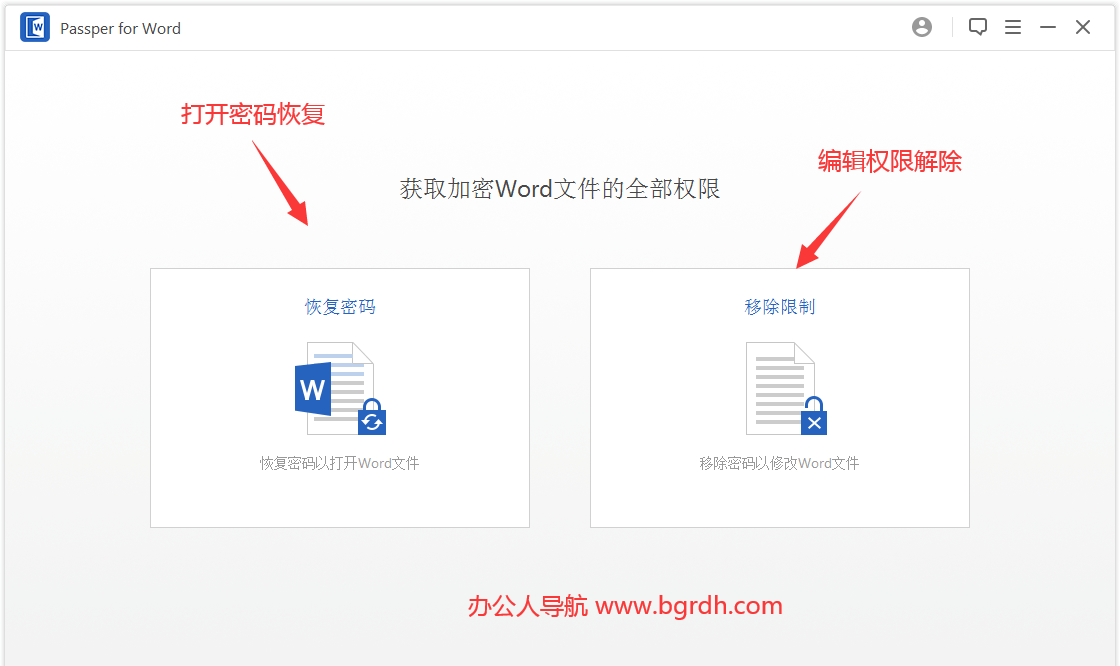Screen dimensions: 1120x666
Task: Click the 办公人导航 red watermark text
Action: 528,606
